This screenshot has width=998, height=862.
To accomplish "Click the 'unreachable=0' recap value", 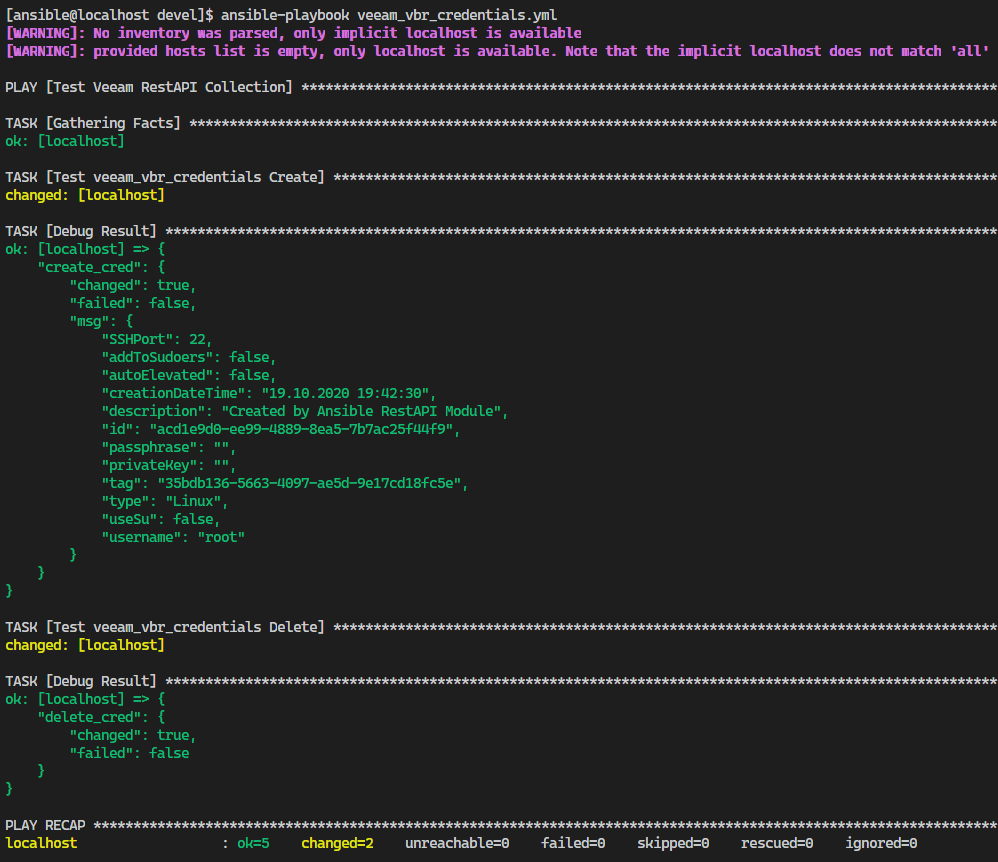I will tap(457, 844).
